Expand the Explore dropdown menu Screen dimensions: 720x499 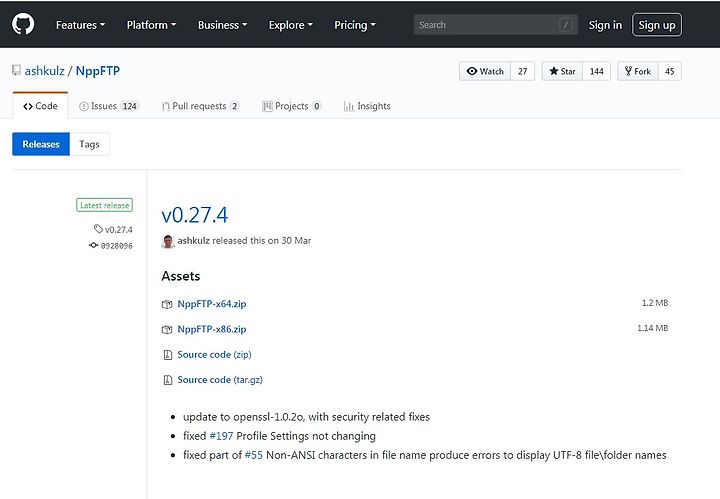point(291,25)
